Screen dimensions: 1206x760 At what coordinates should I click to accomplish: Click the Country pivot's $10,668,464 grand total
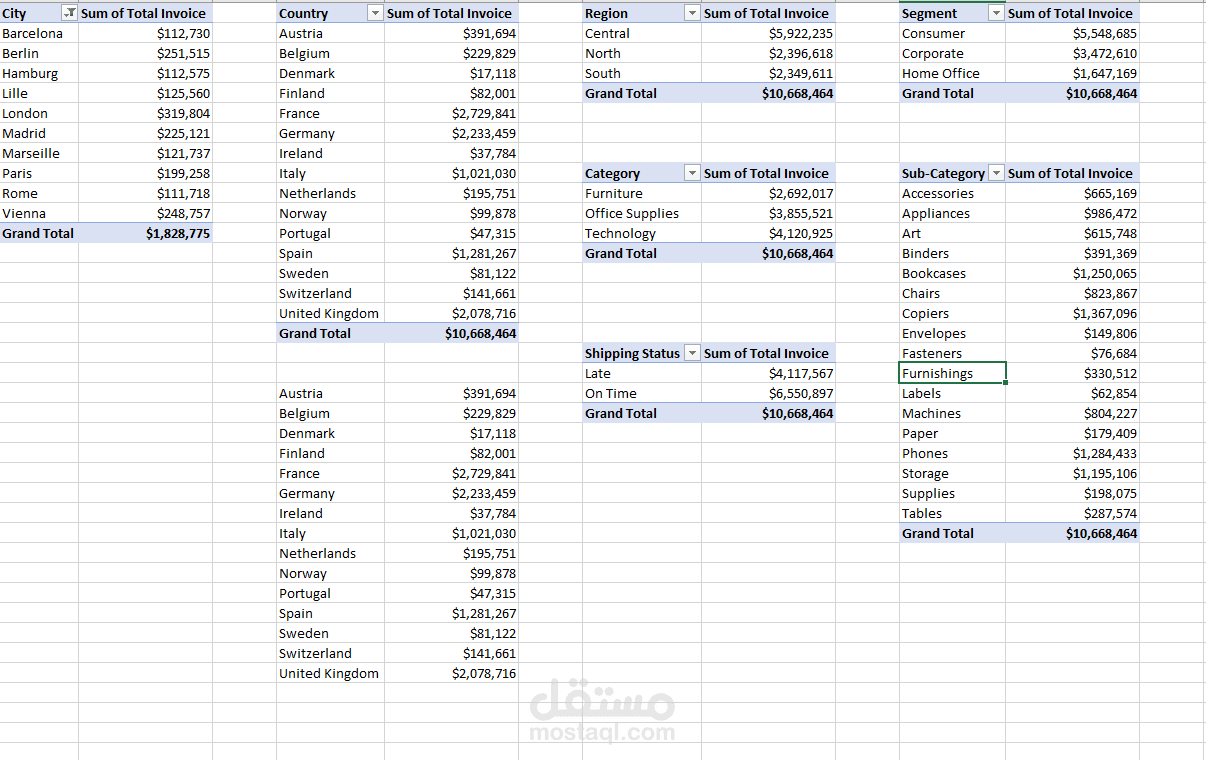pyautogui.click(x=481, y=333)
